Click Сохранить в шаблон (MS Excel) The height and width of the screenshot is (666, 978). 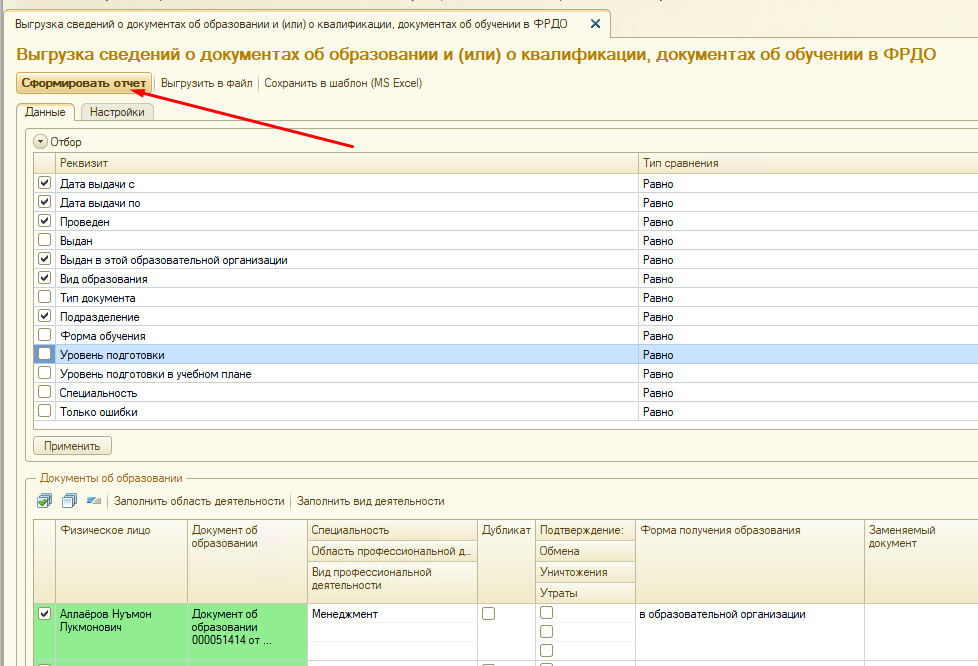point(343,83)
